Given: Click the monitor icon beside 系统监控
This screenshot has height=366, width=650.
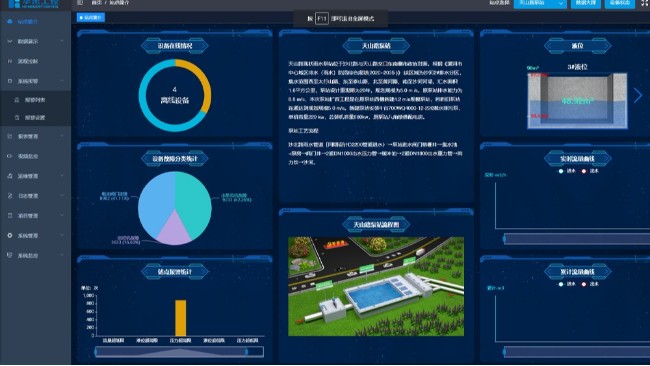Looking at the screenshot, I should click(10, 255).
